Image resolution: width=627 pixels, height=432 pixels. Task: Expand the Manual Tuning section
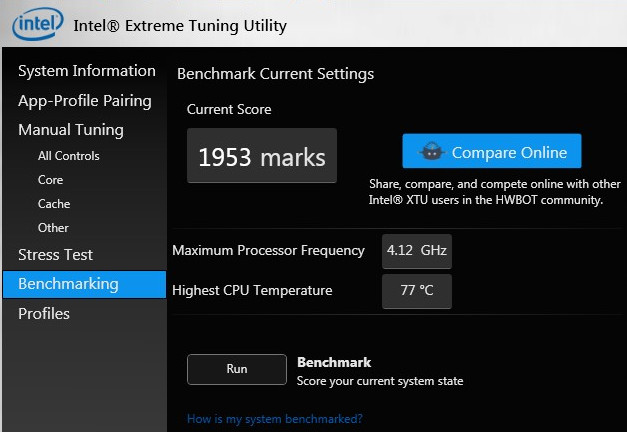70,130
